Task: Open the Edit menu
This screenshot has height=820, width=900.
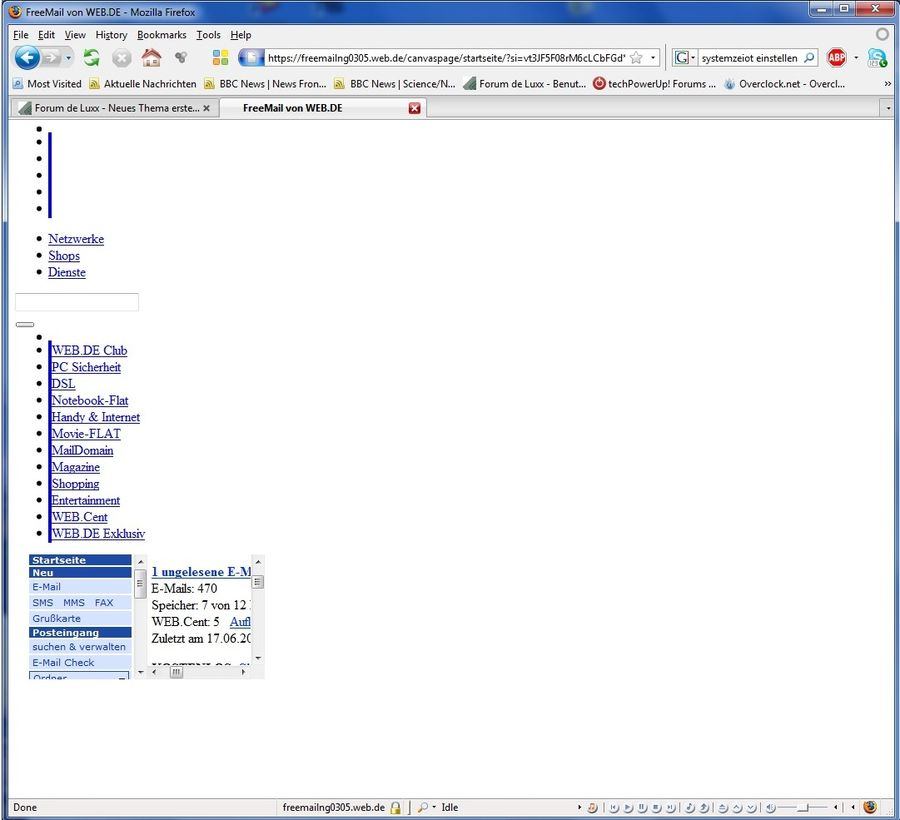Action: tap(46, 35)
